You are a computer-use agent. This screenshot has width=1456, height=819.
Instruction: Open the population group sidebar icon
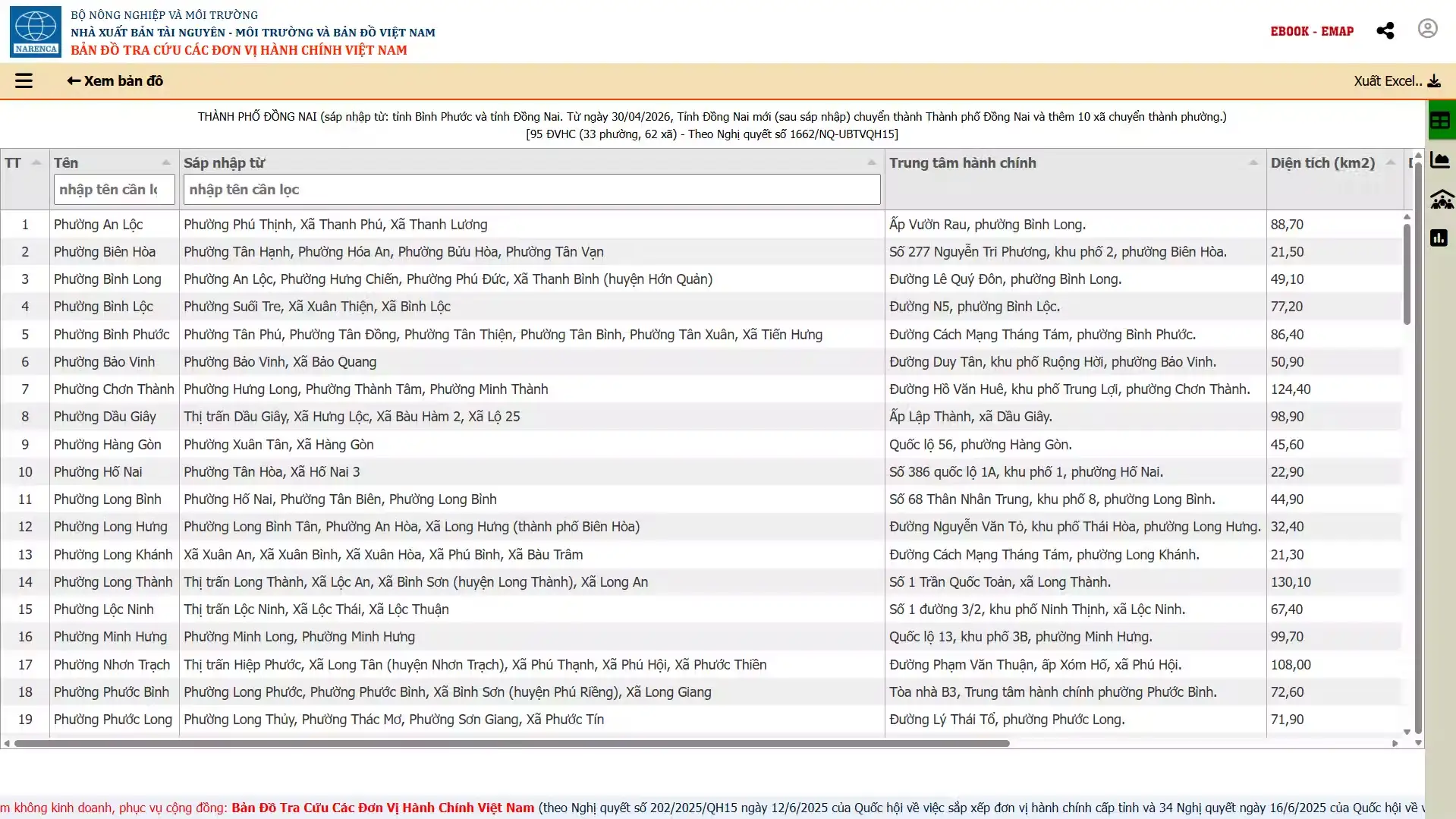1441,200
